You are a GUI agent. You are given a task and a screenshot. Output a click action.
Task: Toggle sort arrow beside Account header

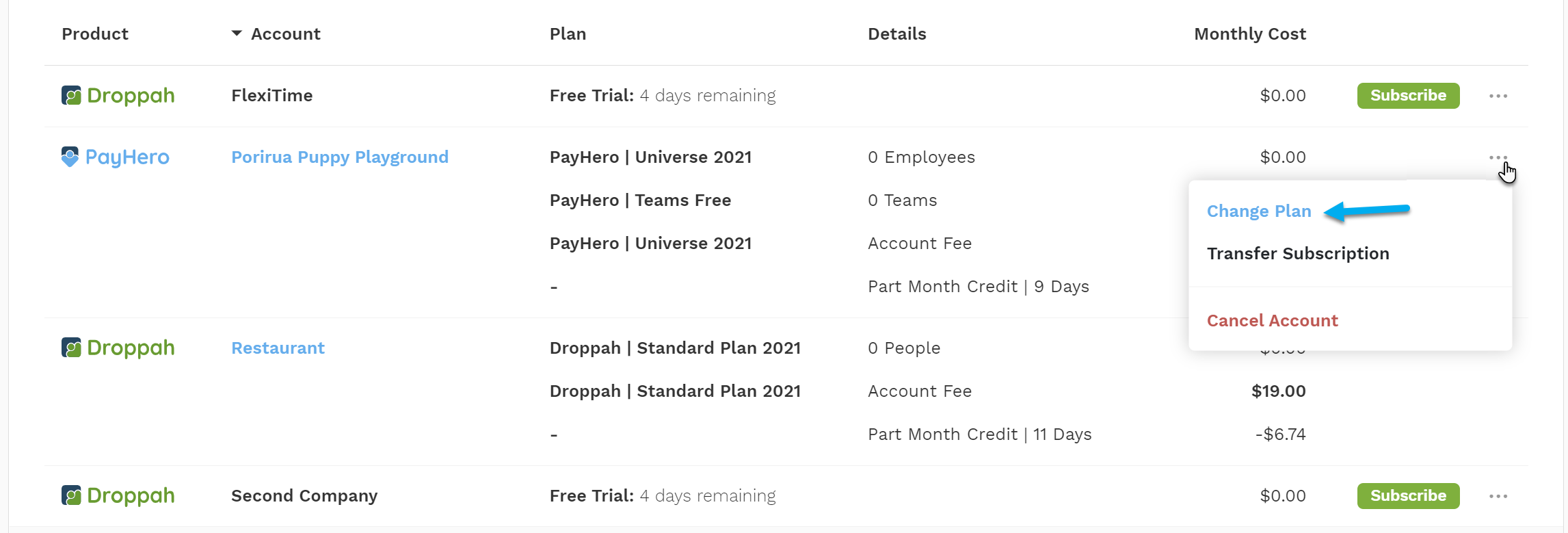pos(237,34)
